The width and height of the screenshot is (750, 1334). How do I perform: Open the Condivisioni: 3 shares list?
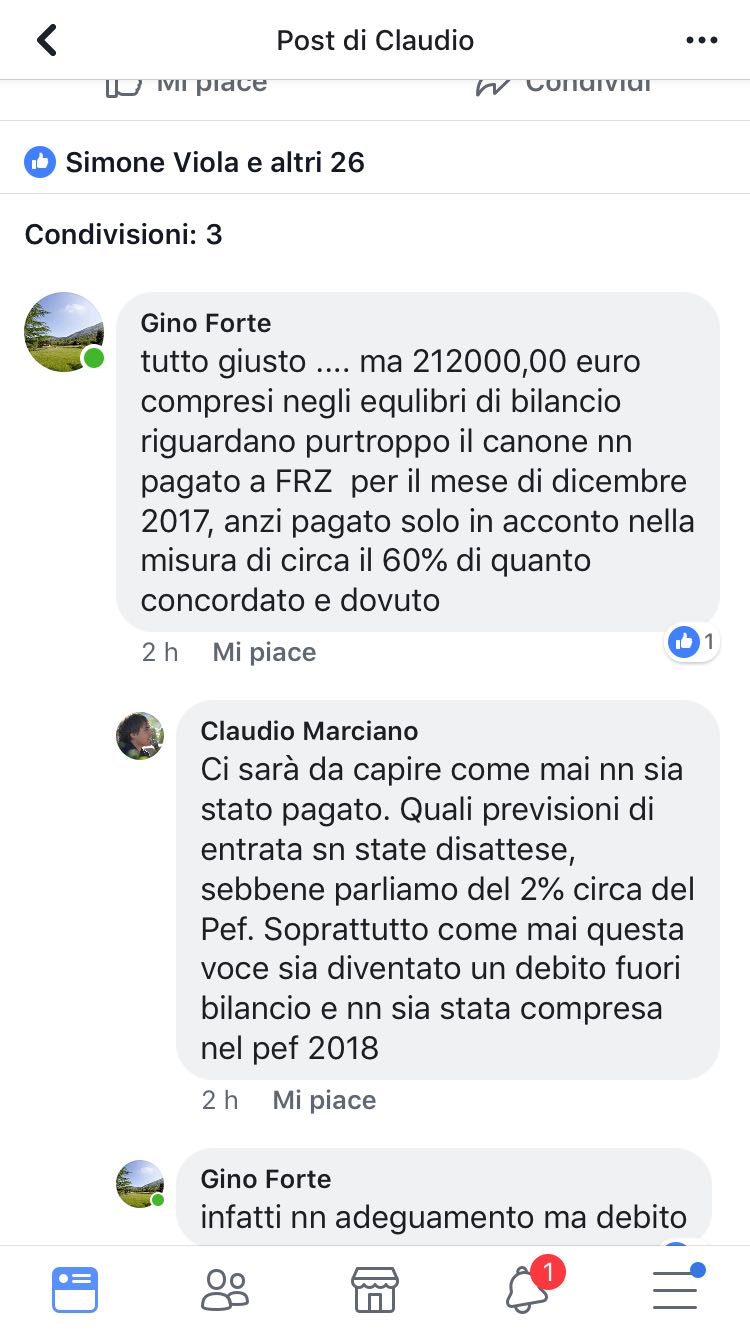tap(123, 234)
